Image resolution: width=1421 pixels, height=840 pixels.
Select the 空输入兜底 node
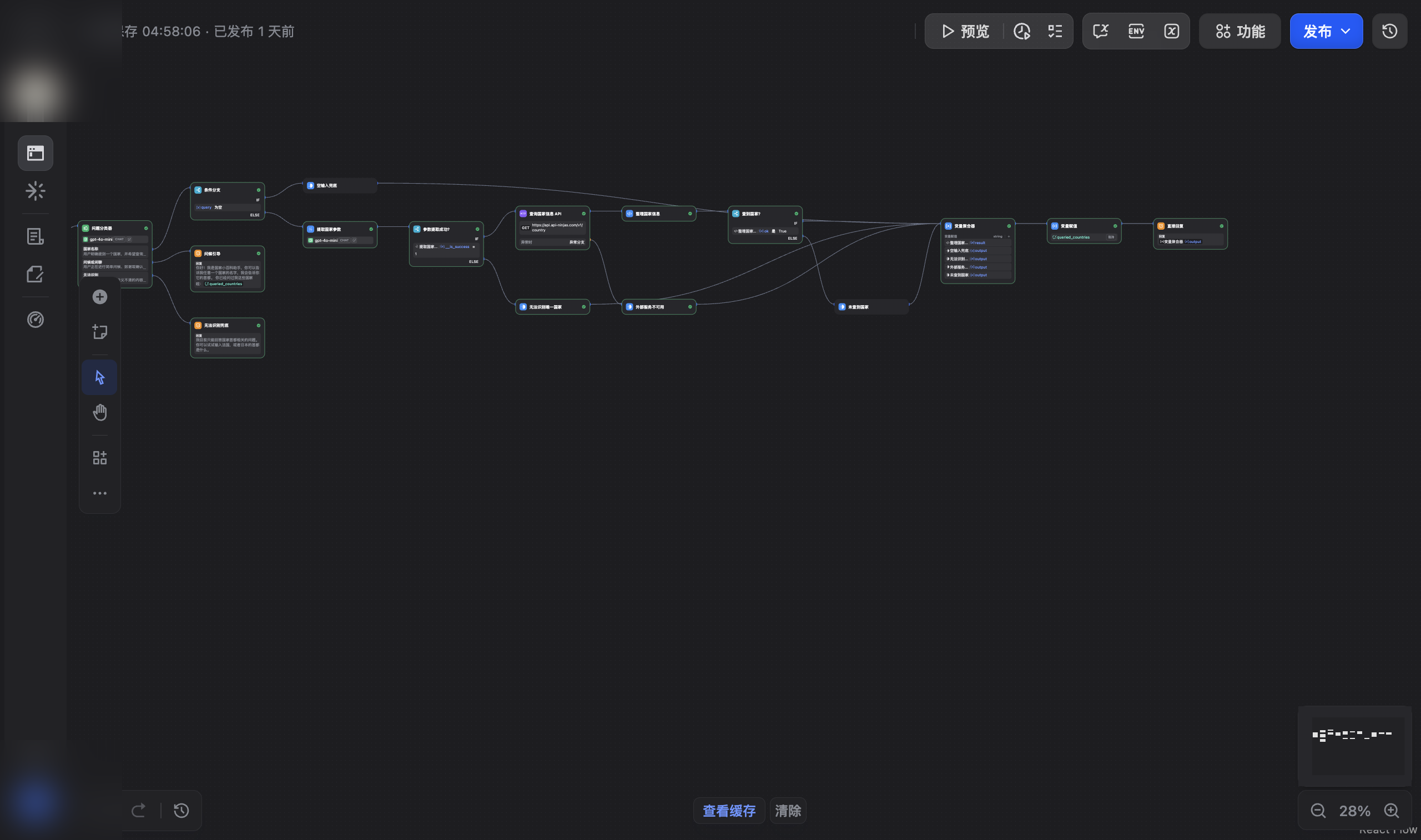coord(340,186)
